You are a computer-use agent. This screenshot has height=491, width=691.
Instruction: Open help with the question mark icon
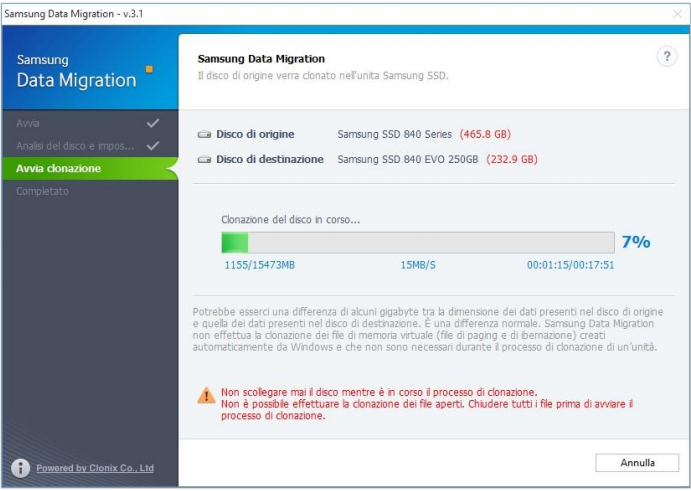[x=667, y=56]
